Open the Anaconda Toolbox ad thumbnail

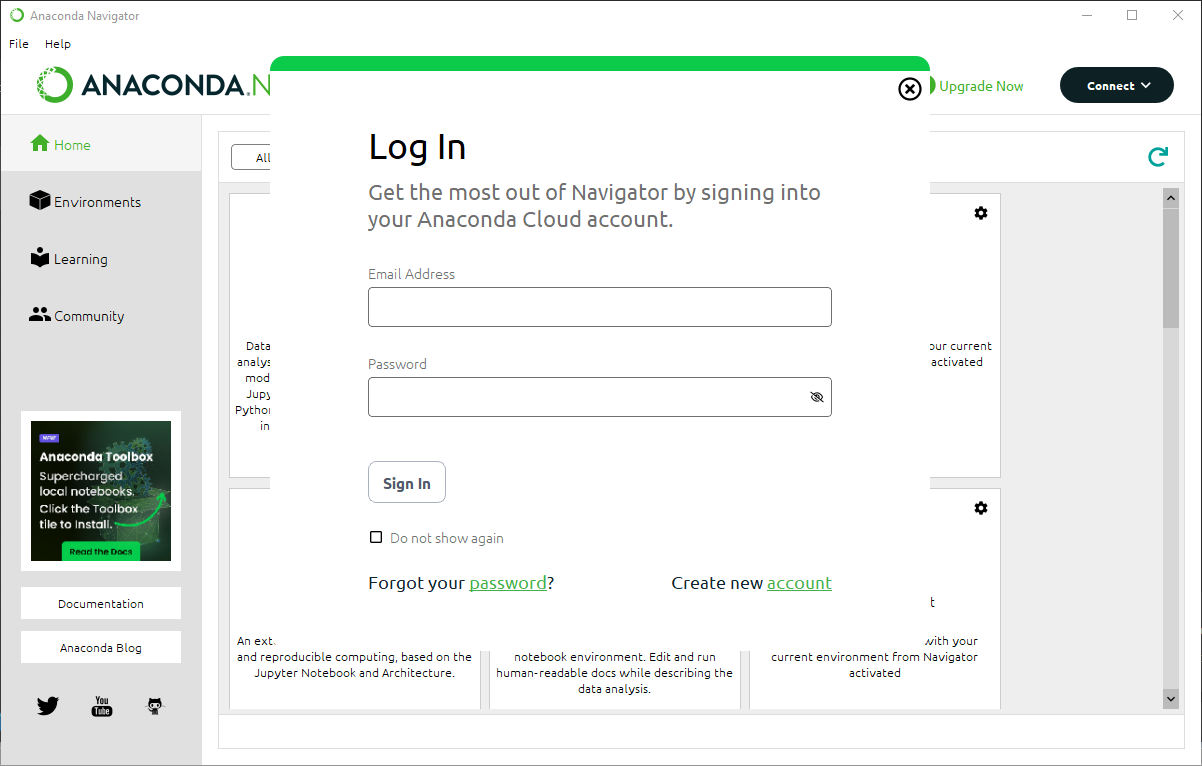click(x=101, y=491)
